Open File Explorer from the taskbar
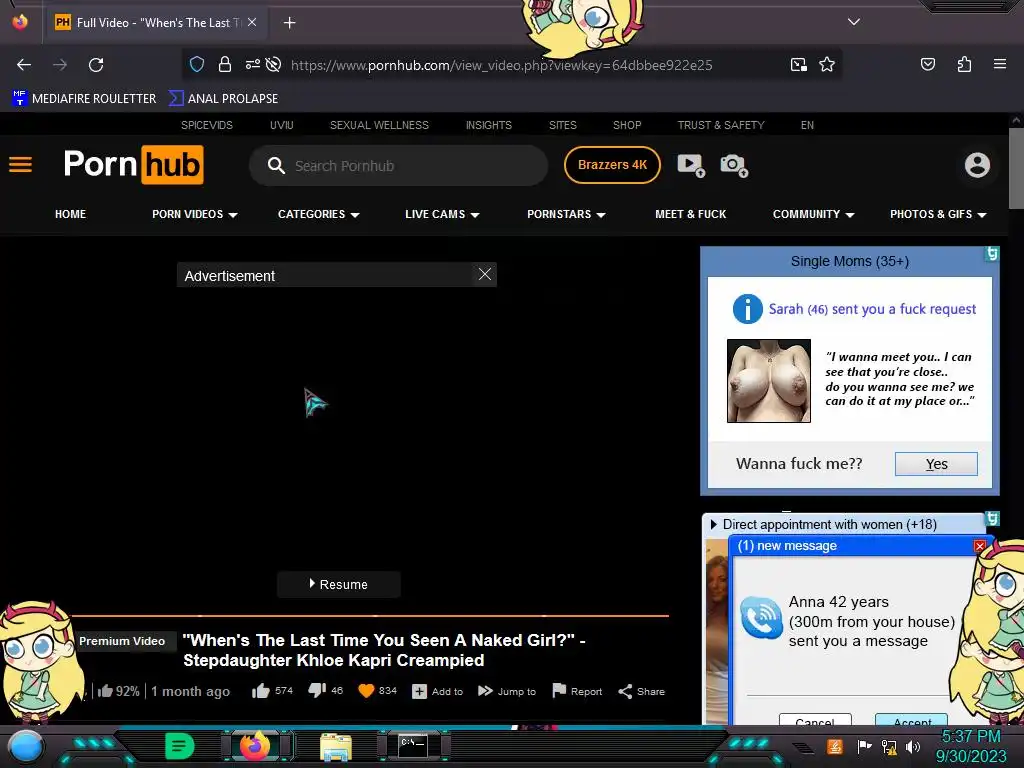The image size is (1024, 768). [336, 747]
